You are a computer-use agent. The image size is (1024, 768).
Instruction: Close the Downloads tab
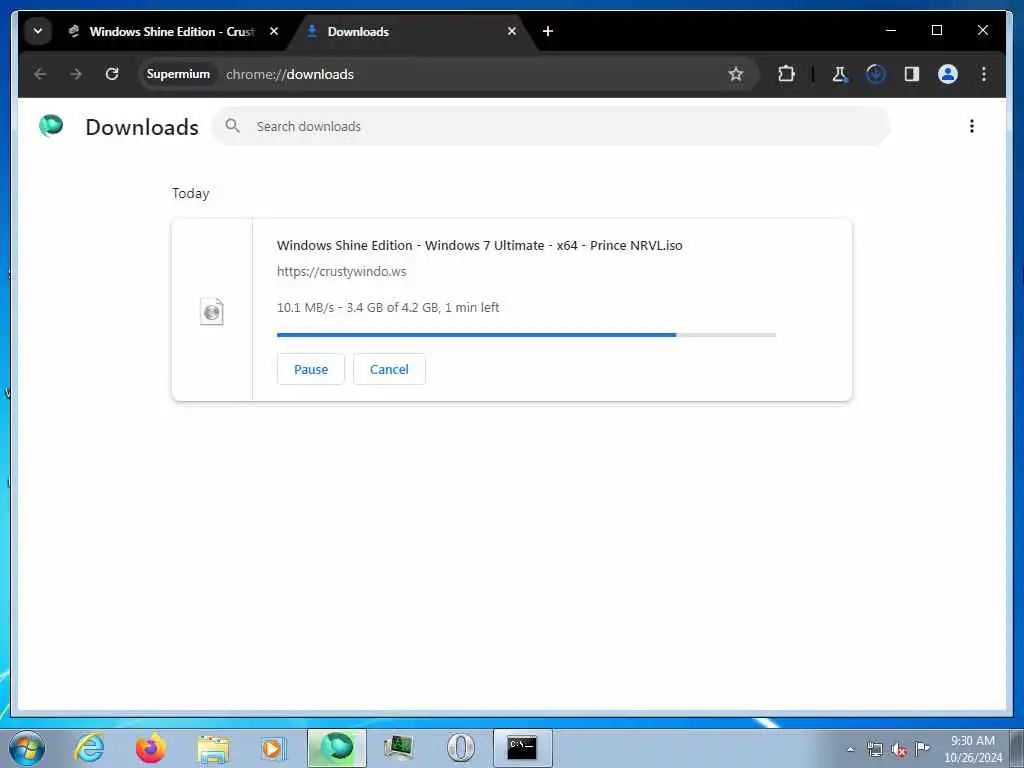tap(511, 31)
